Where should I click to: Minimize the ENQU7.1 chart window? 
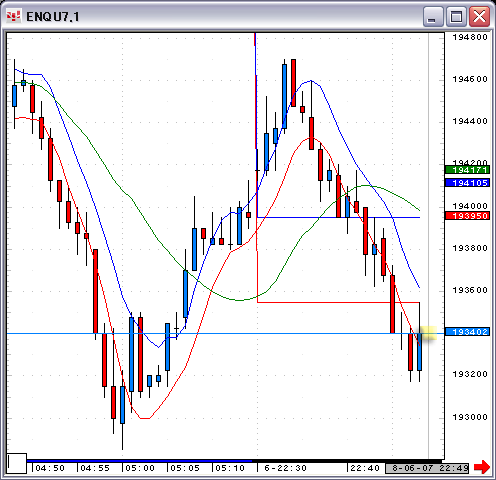click(433, 16)
